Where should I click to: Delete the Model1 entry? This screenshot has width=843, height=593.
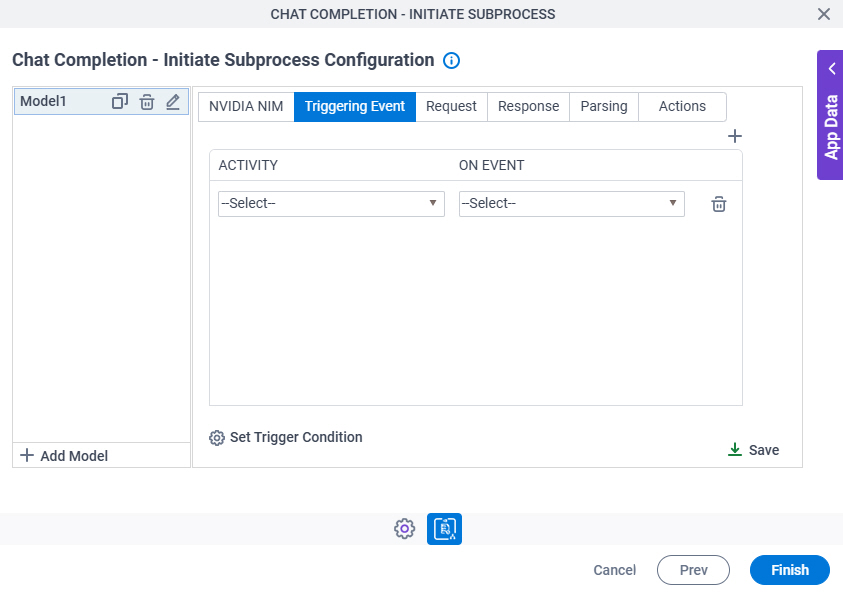click(147, 101)
